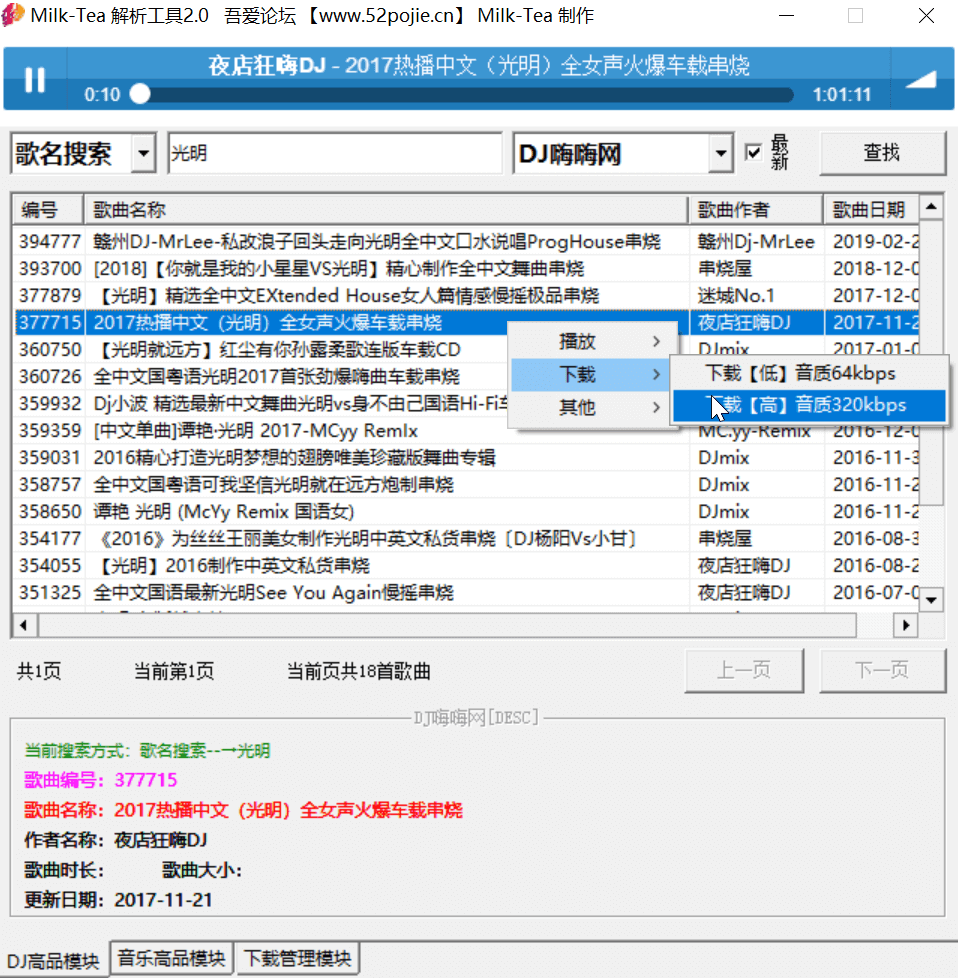Select the DJ高品模块 tab
The height and width of the screenshot is (978, 958).
[53, 957]
